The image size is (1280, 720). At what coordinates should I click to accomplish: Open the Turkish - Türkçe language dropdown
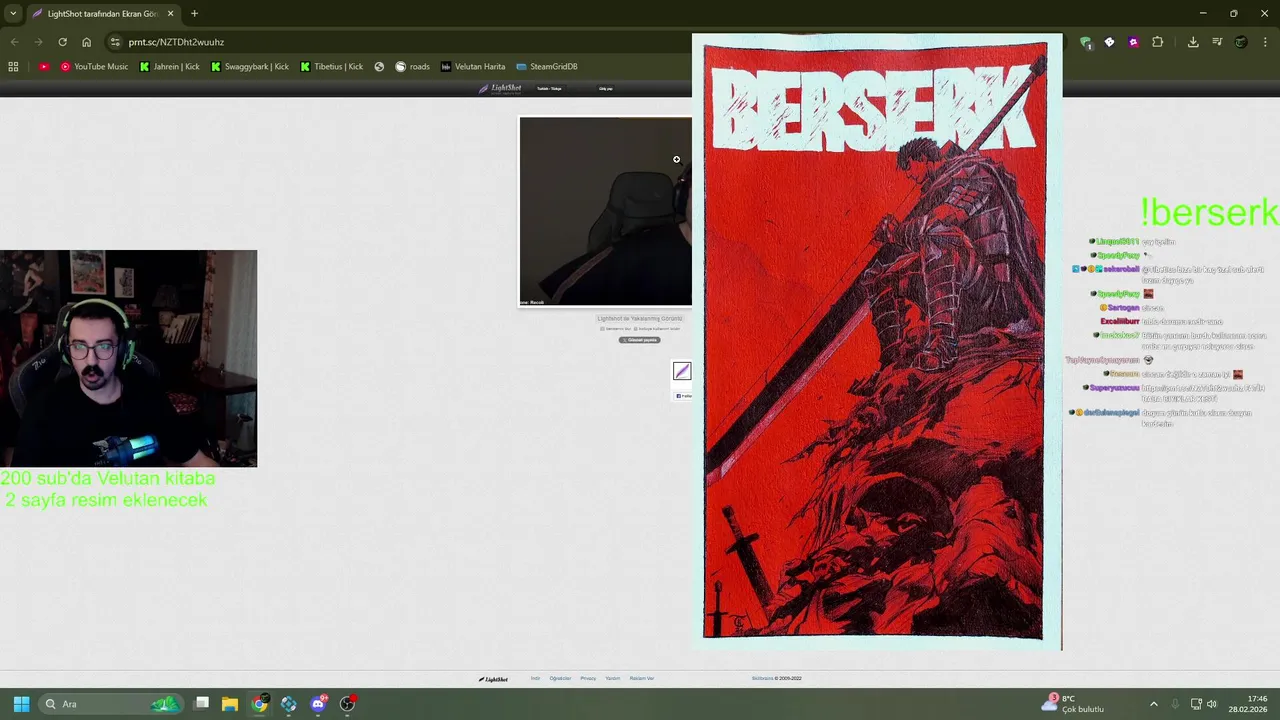point(549,88)
